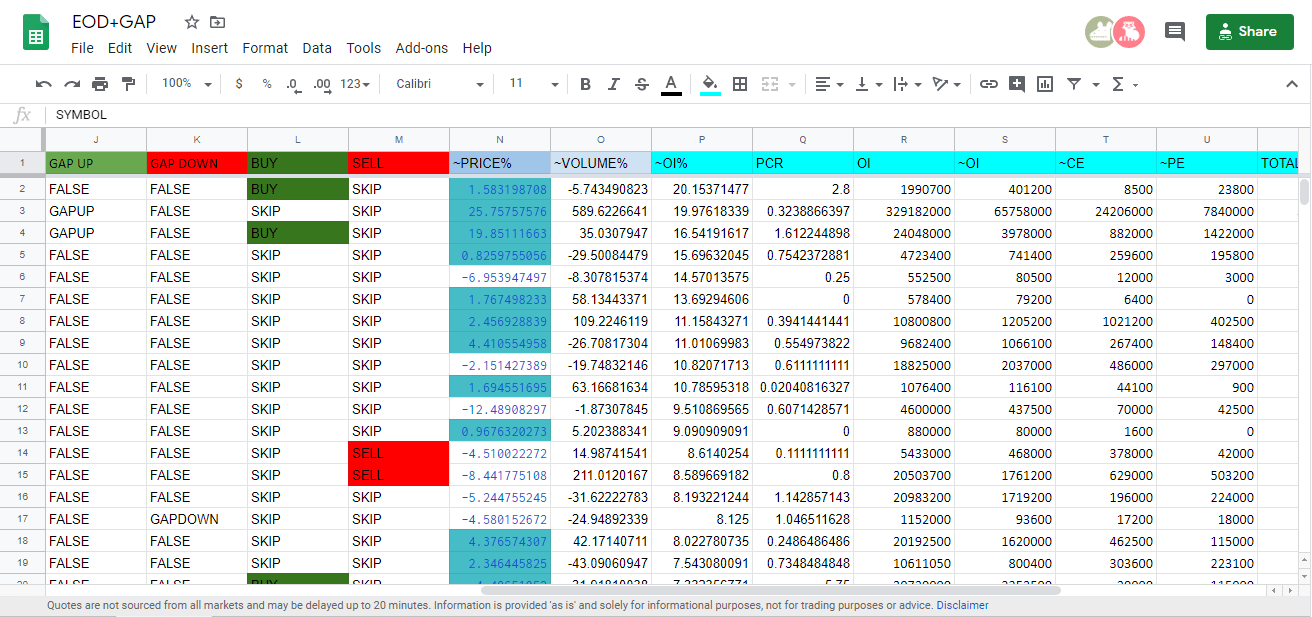Change the Calibri font
The image size is (1312, 617).
point(440,84)
